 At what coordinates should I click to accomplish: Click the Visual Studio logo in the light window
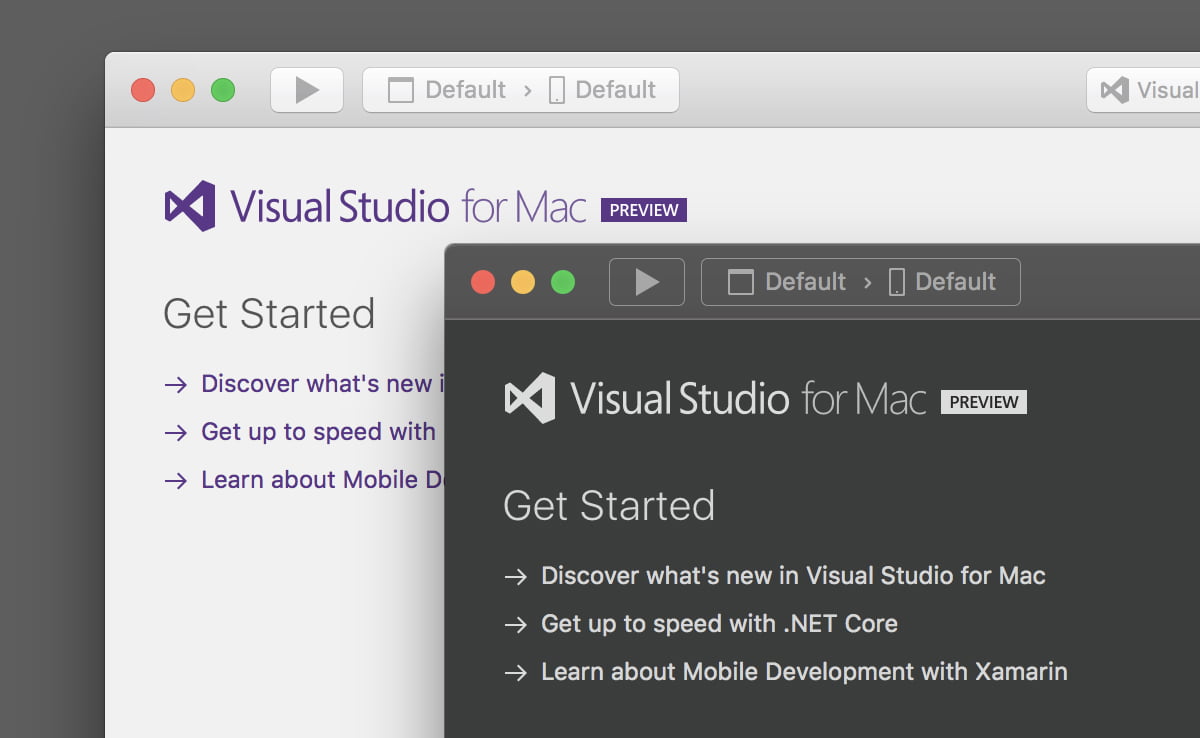click(x=190, y=204)
